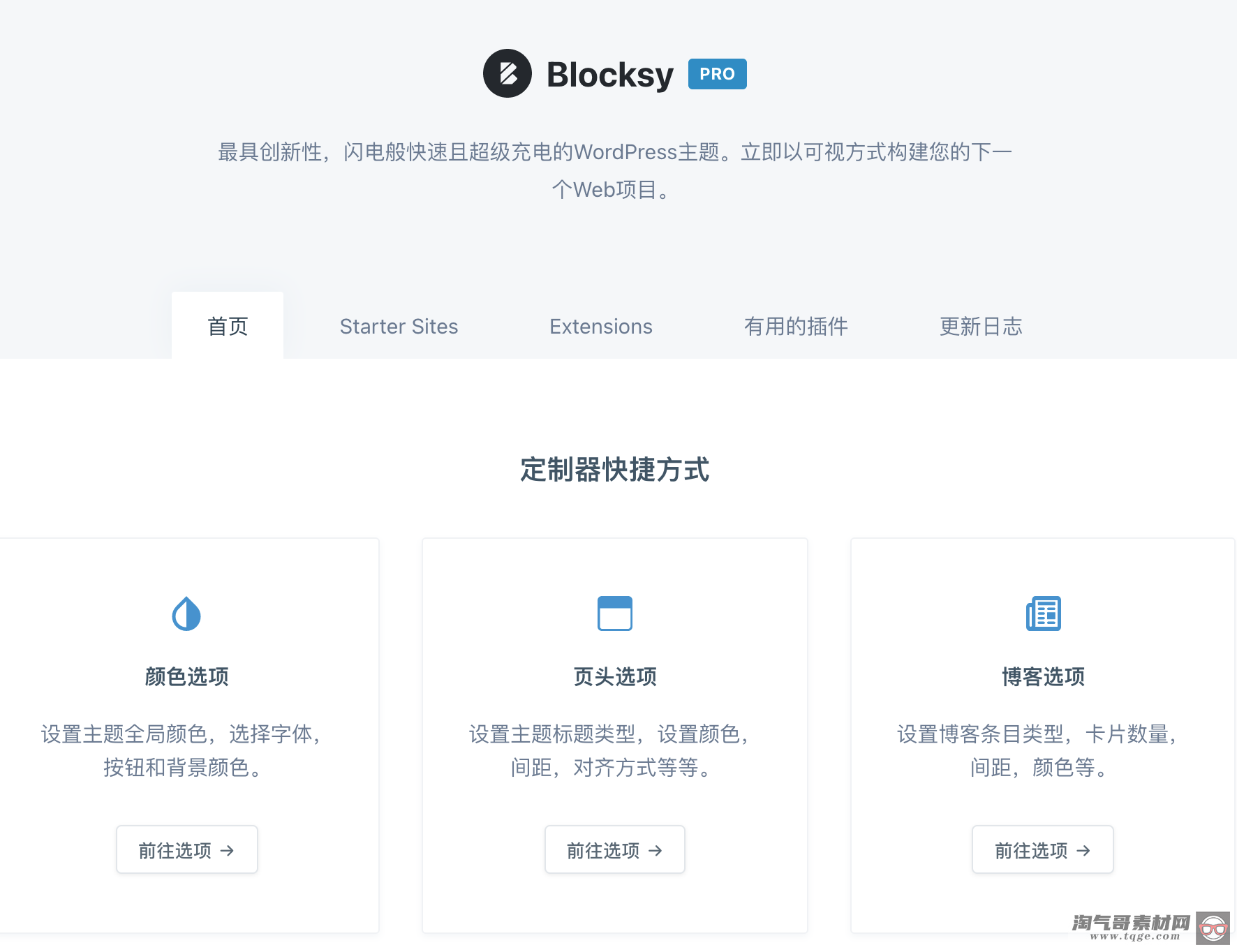The image size is (1237, 952).
Task: Switch to the Starter Sites tab
Action: pos(399,326)
